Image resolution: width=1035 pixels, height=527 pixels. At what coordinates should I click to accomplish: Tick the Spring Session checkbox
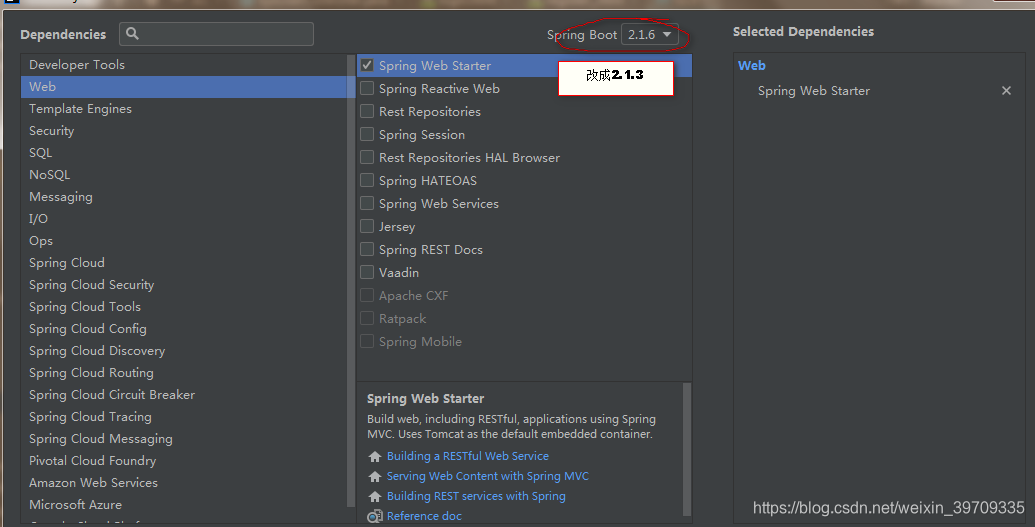click(x=367, y=135)
